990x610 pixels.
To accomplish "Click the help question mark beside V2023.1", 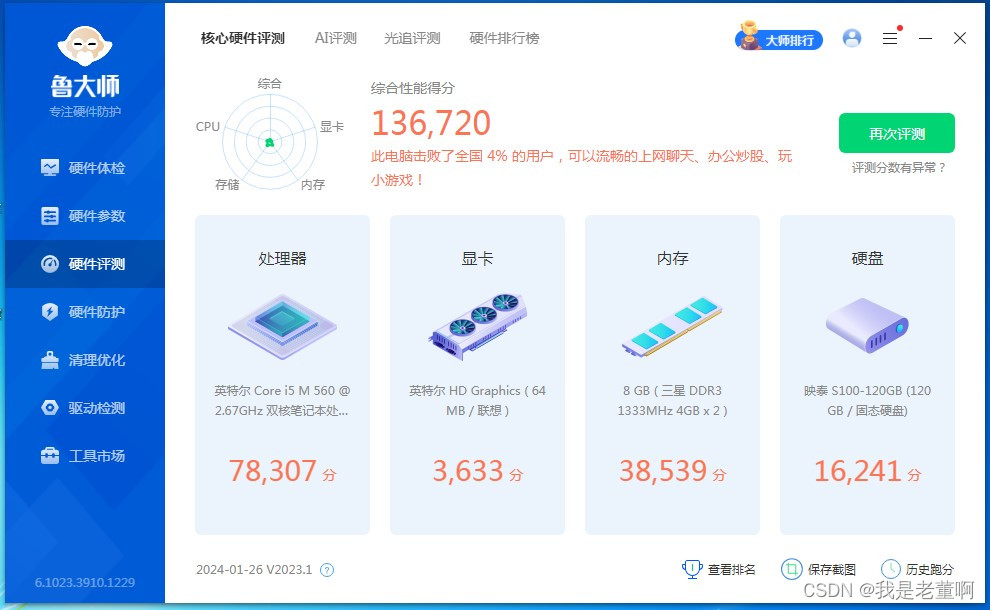I will 327,570.
